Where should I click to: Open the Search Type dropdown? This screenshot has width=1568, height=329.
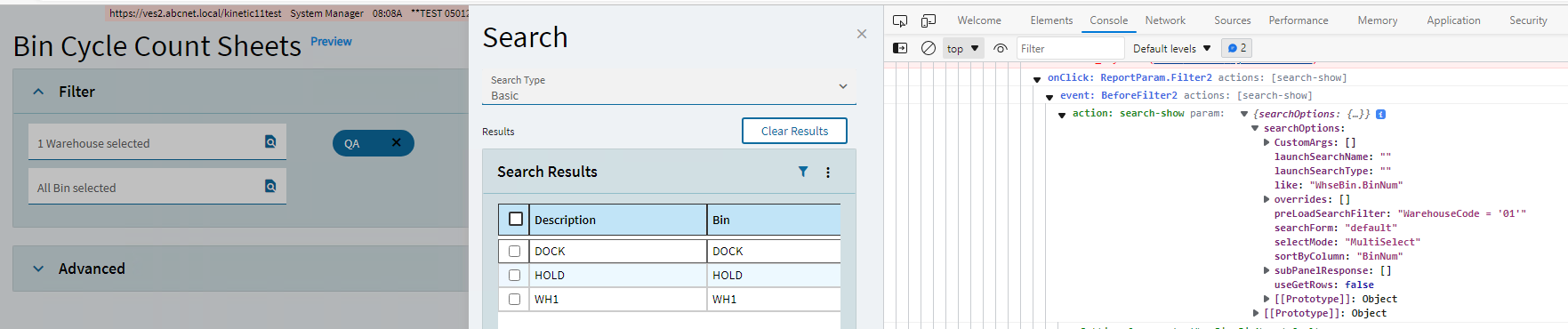tap(669, 87)
